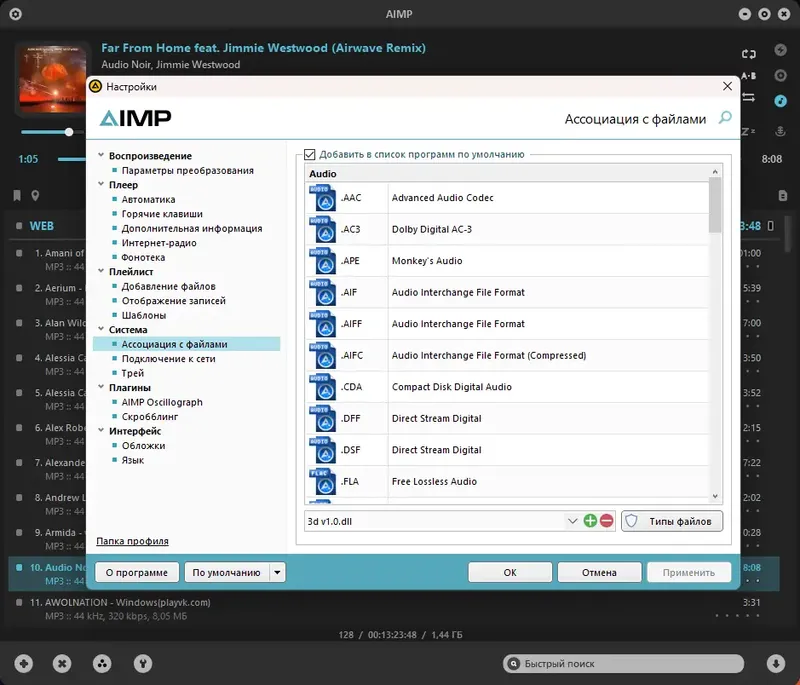Collapse the Воспроизведение tree section
800x685 pixels.
(x=101, y=155)
